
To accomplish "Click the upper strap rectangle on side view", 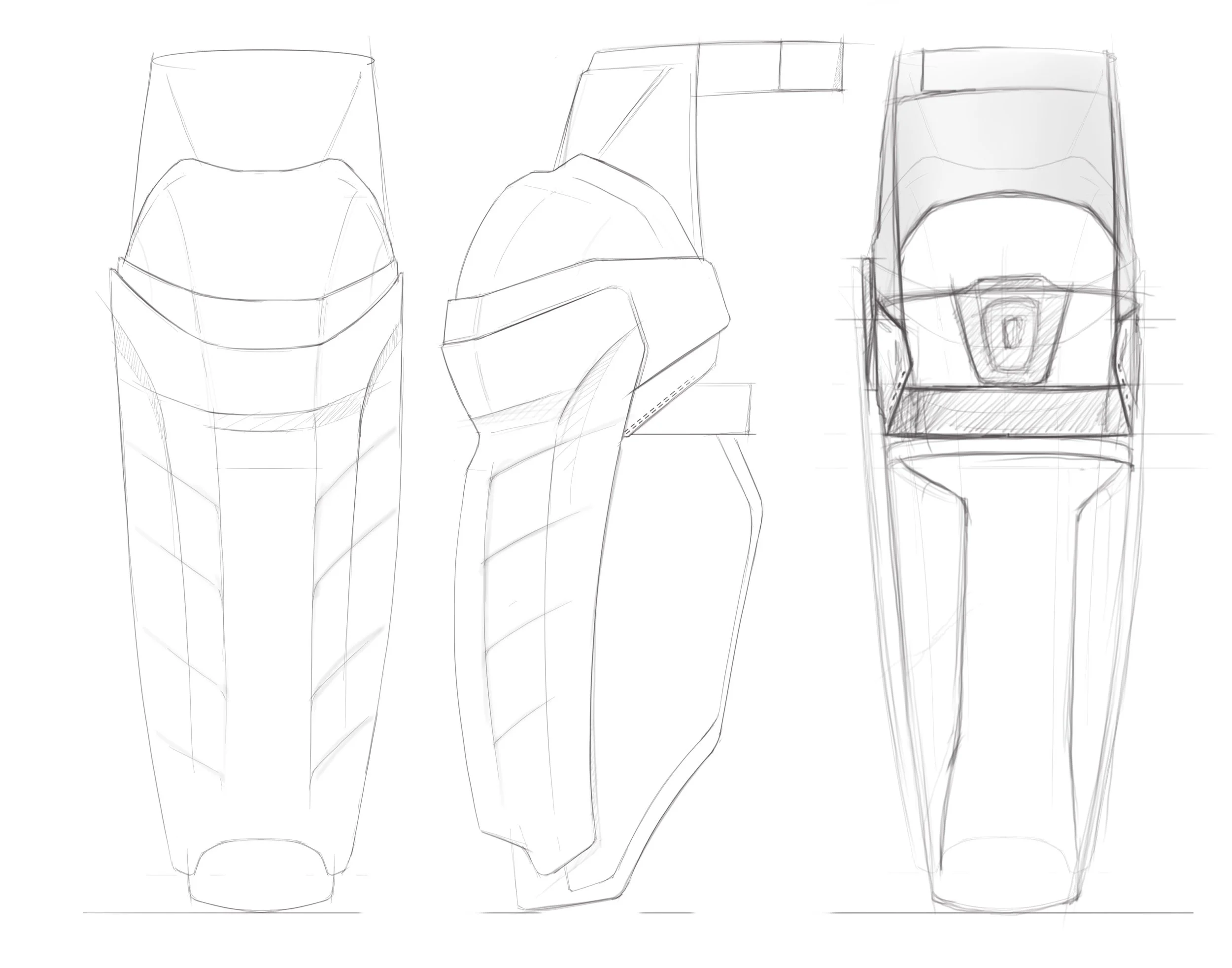I will click(x=793, y=66).
